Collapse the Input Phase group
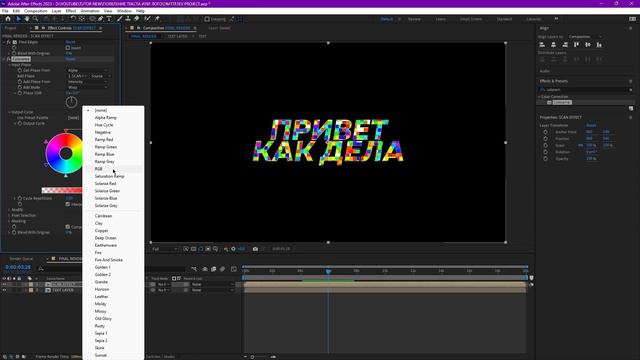 pyautogui.click(x=9, y=65)
